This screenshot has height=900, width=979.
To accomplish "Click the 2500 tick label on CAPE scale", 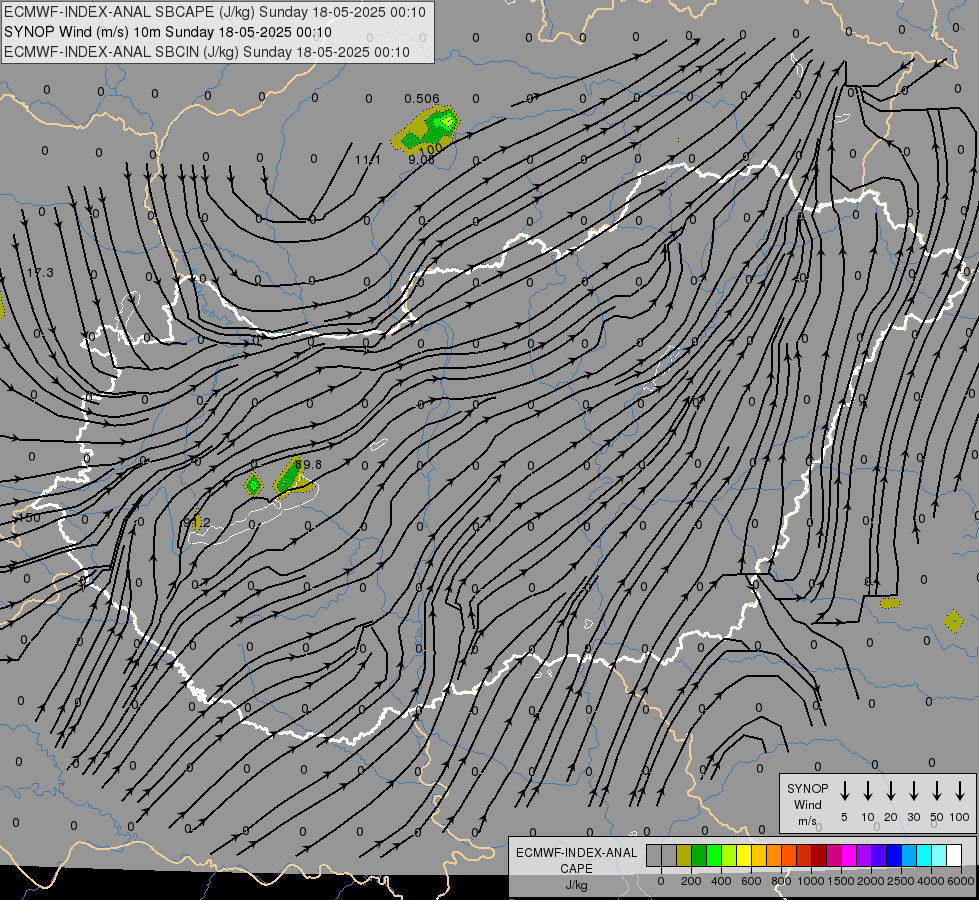I will coord(901,881).
